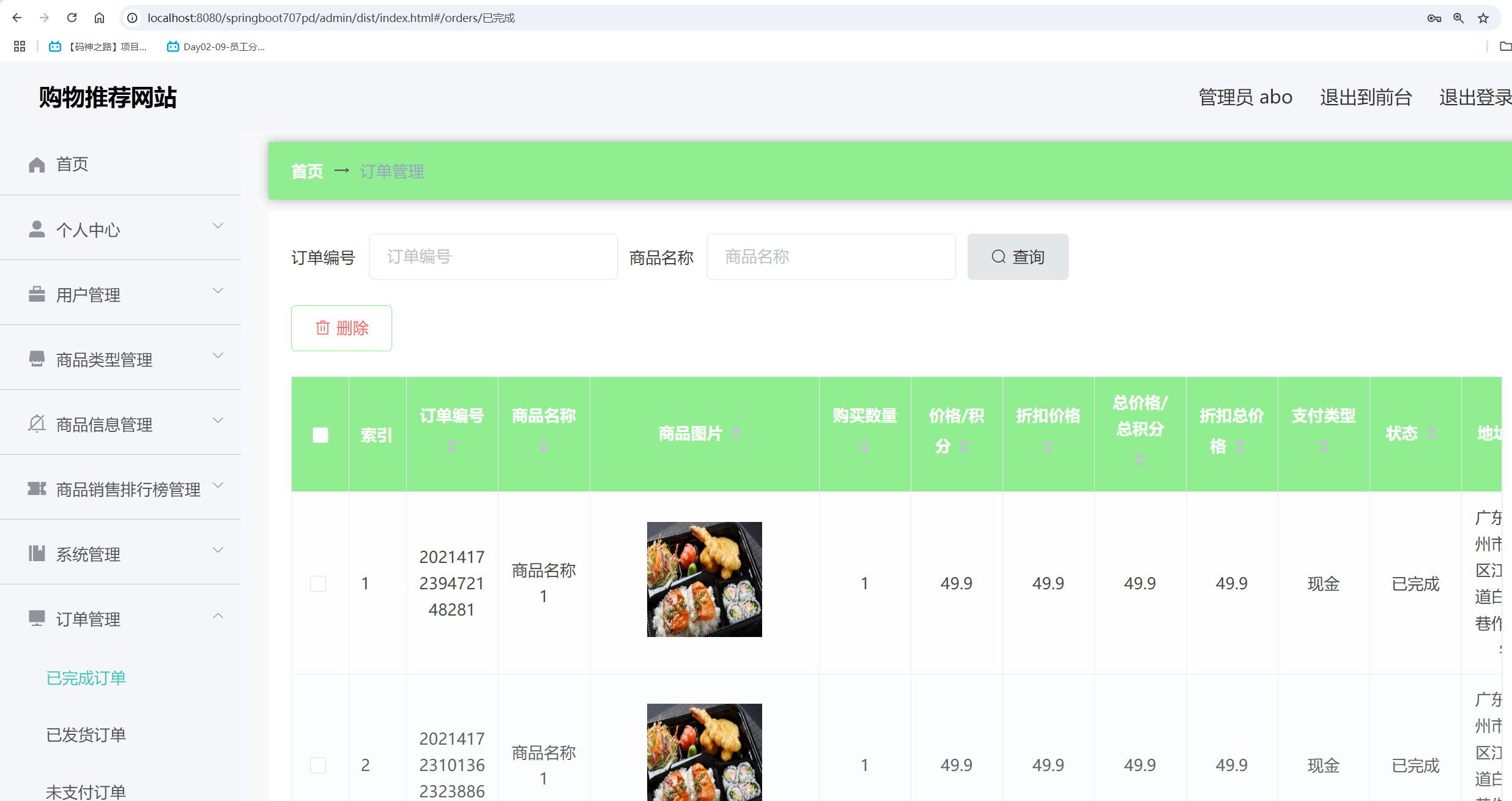
Task: Switch to 已发货订单 in the sidebar
Action: pyautogui.click(x=86, y=734)
